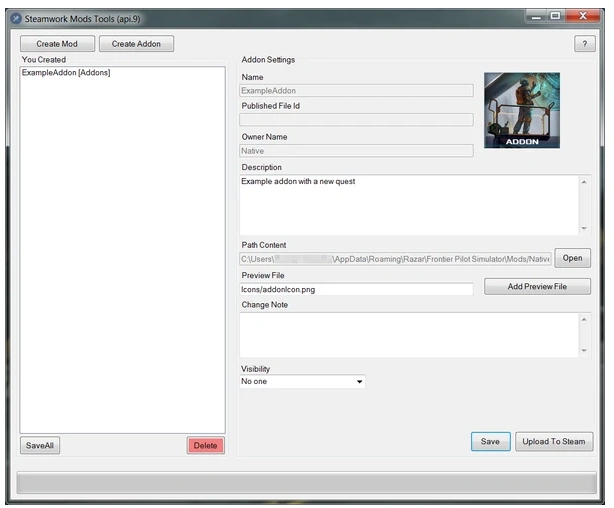
Task: Click the Path Content field
Action: (395, 259)
